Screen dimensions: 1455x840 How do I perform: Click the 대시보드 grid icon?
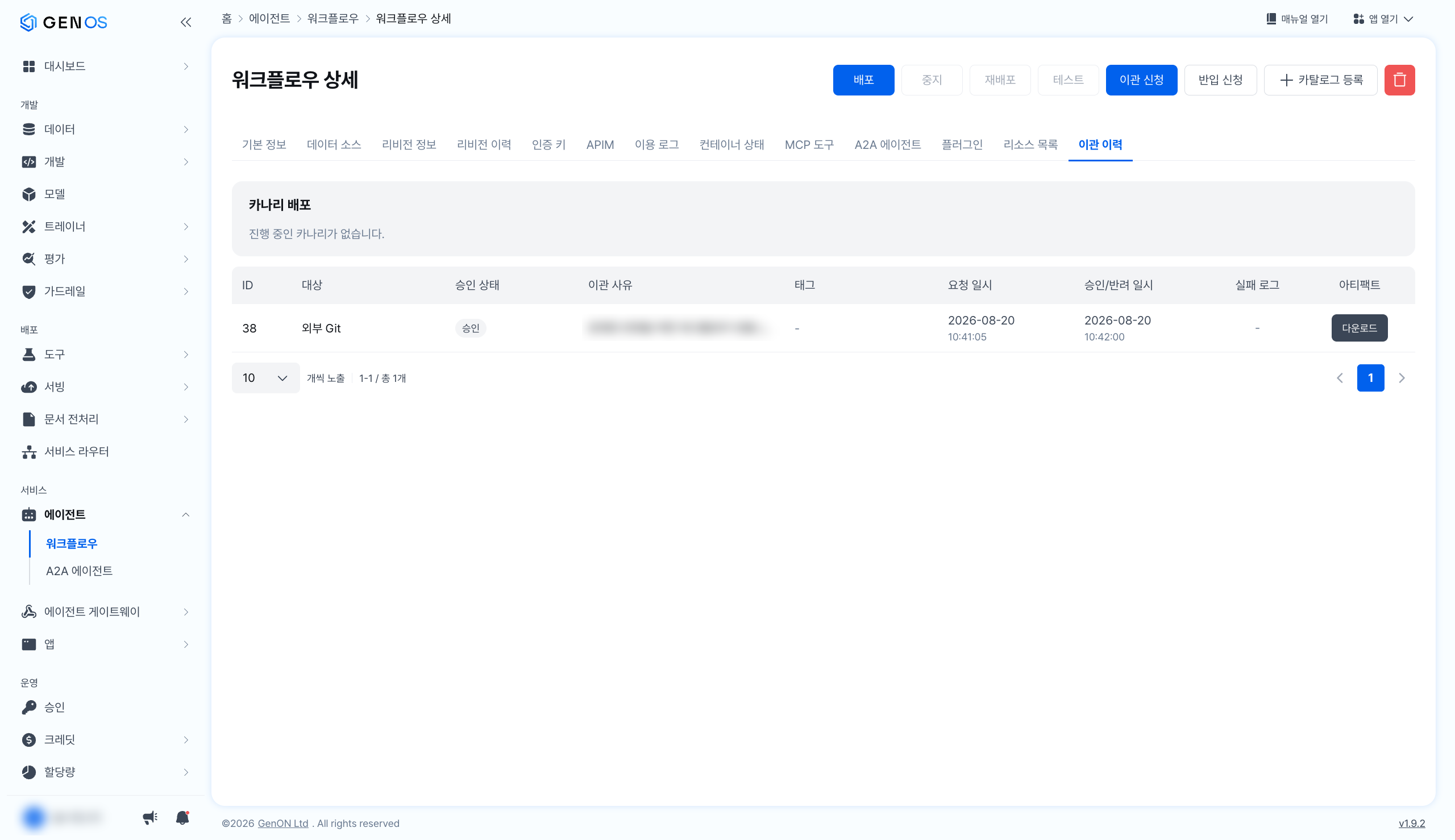point(29,66)
